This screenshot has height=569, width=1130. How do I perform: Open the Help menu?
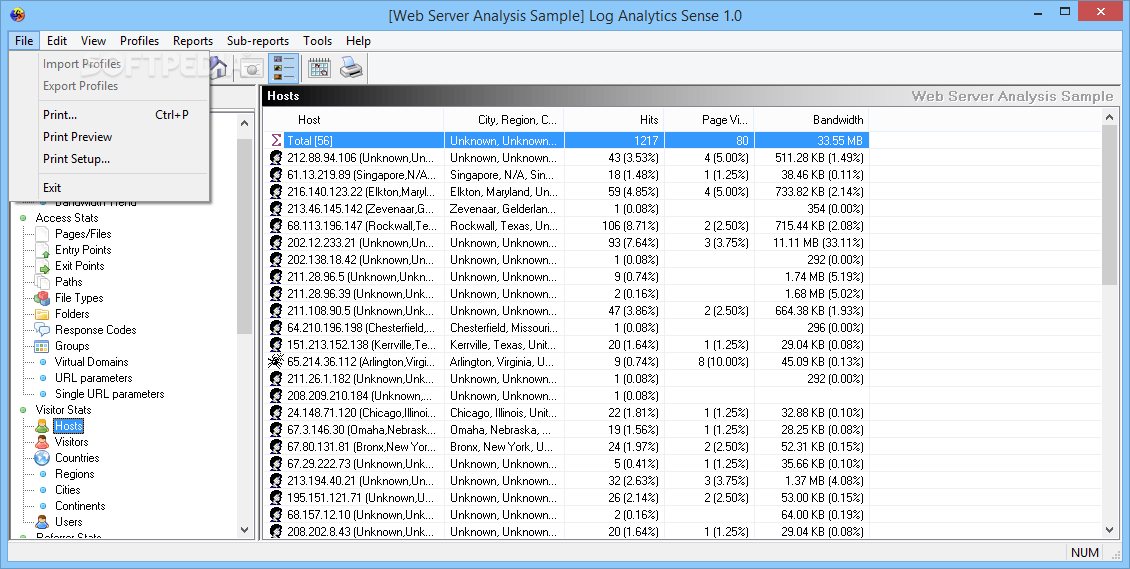click(x=357, y=40)
